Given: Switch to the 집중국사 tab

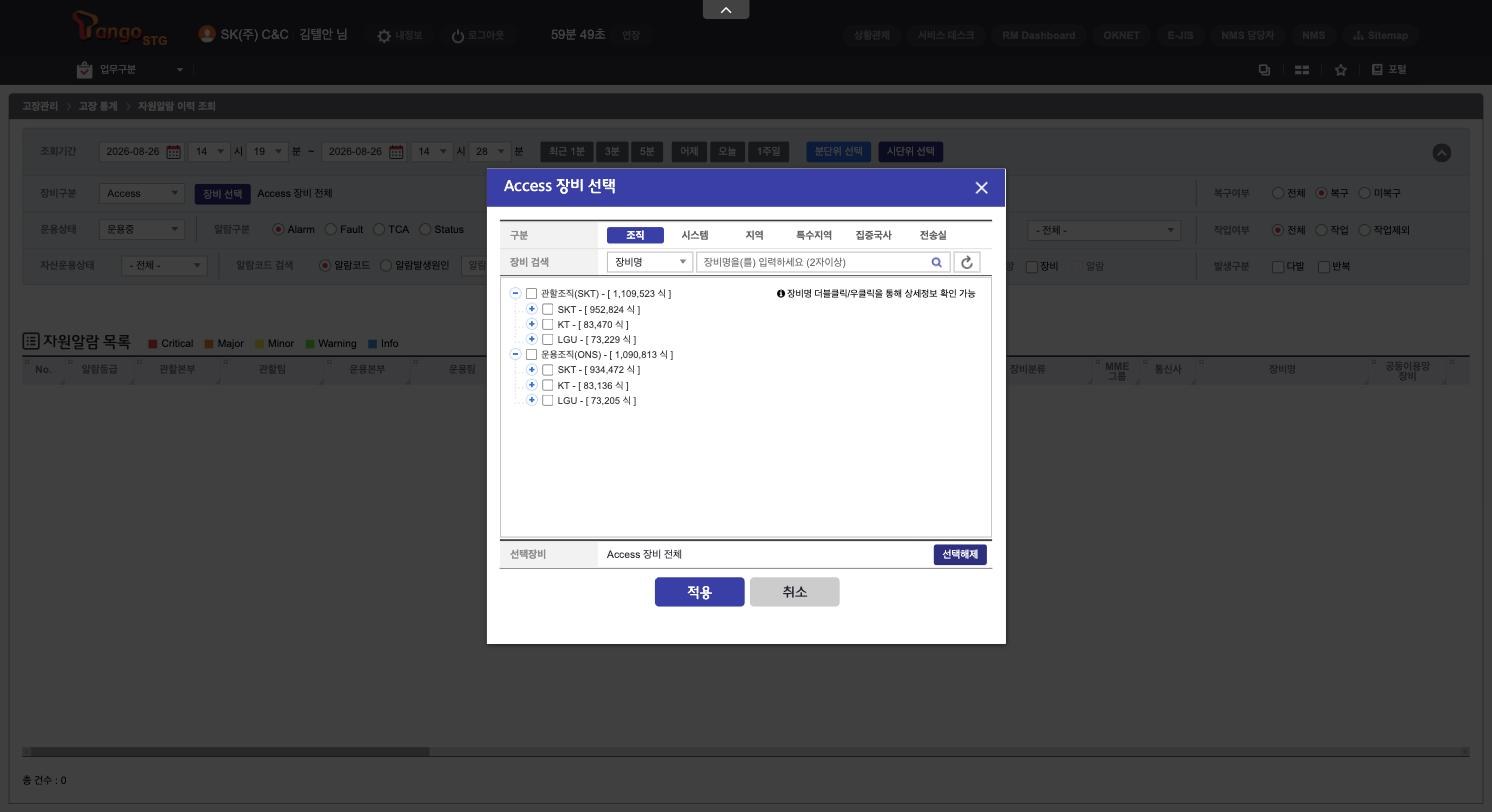Looking at the screenshot, I should pyautogui.click(x=873, y=236).
